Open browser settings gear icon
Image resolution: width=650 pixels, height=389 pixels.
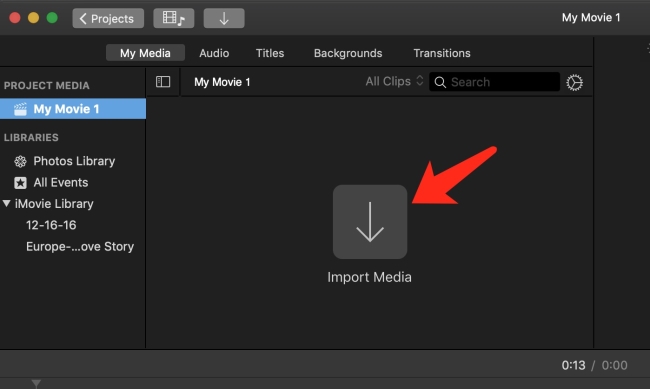click(x=575, y=83)
